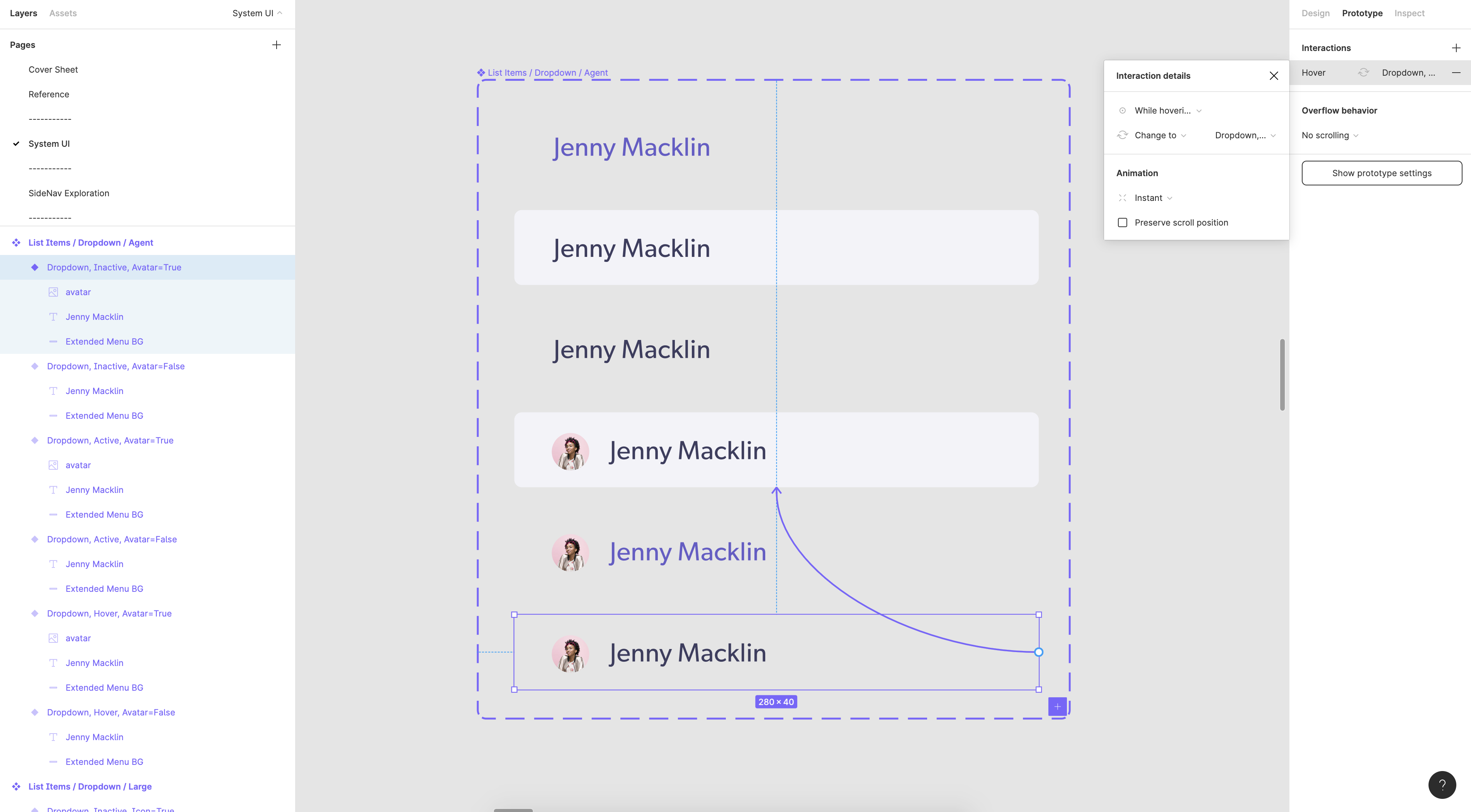1471x812 pixels.
Task: Open the Cover Sheet page
Action: point(53,70)
